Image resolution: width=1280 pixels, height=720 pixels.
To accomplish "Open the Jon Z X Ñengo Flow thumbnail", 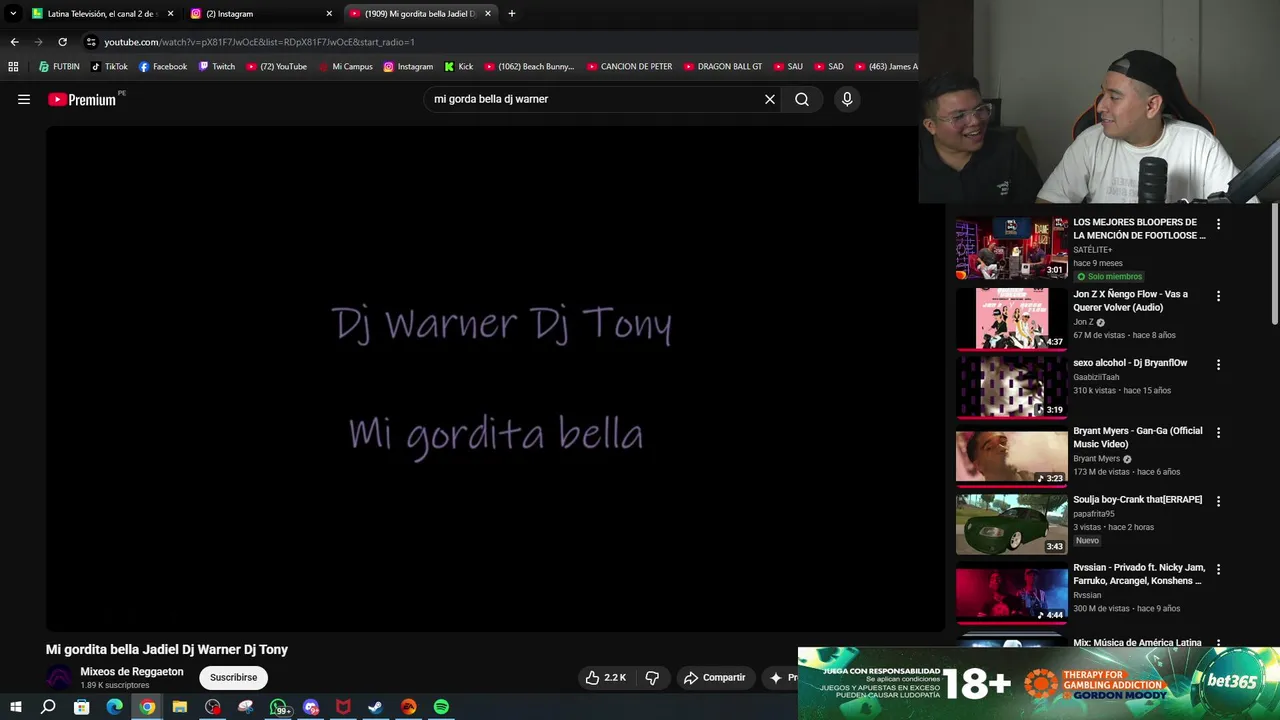I will tap(1011, 319).
